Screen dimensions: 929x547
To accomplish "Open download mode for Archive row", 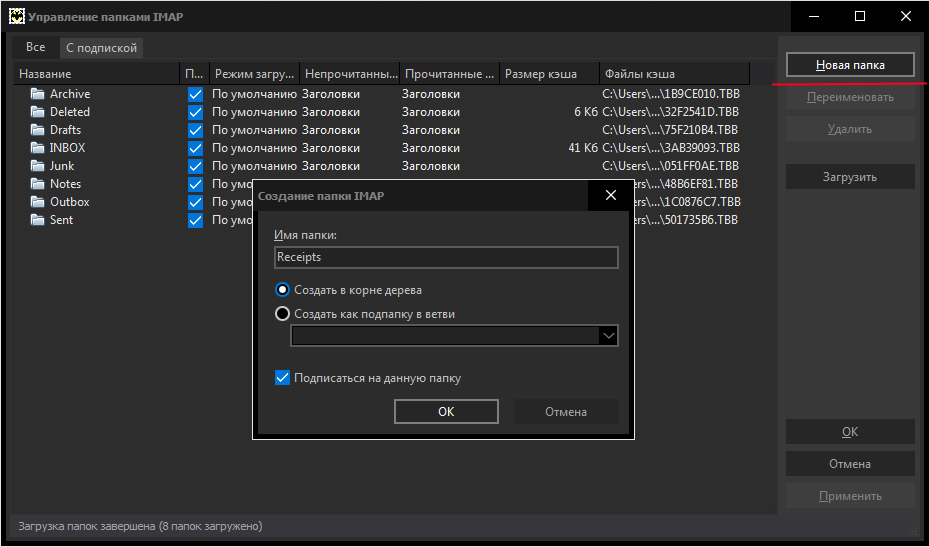I will [254, 94].
